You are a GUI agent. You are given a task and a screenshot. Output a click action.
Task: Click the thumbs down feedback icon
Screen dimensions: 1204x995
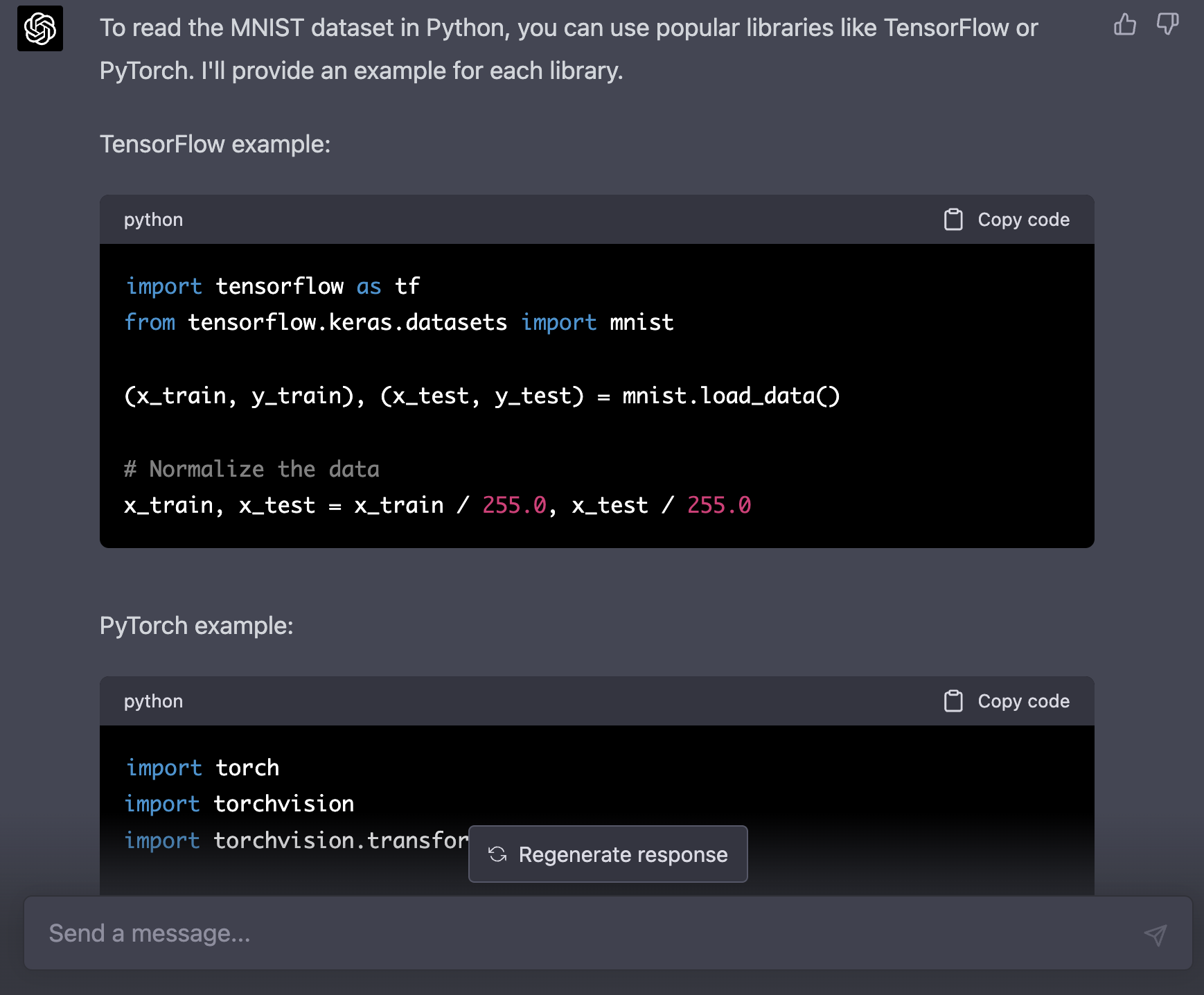(1167, 25)
